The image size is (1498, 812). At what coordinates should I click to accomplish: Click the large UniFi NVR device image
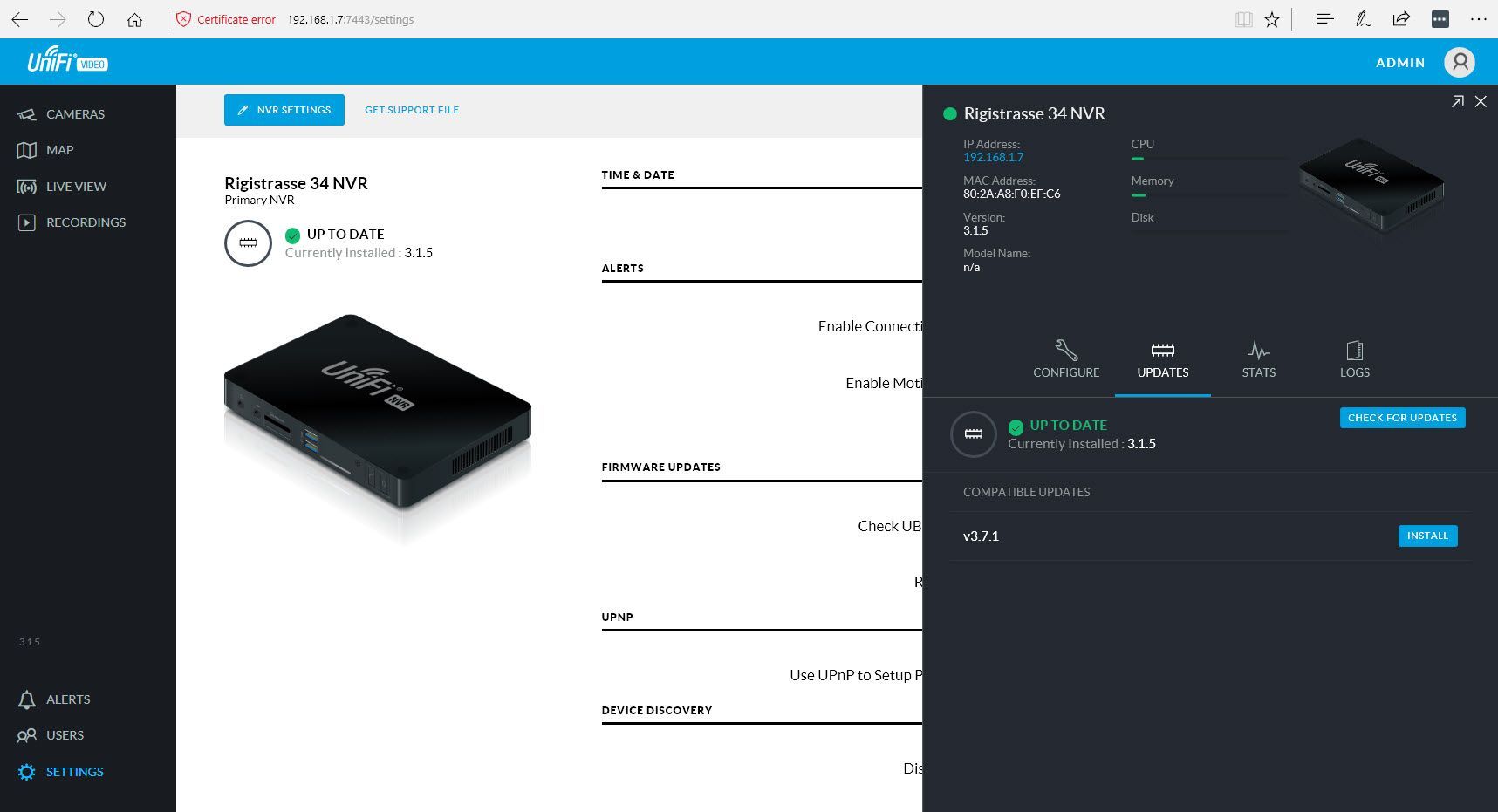(x=378, y=412)
